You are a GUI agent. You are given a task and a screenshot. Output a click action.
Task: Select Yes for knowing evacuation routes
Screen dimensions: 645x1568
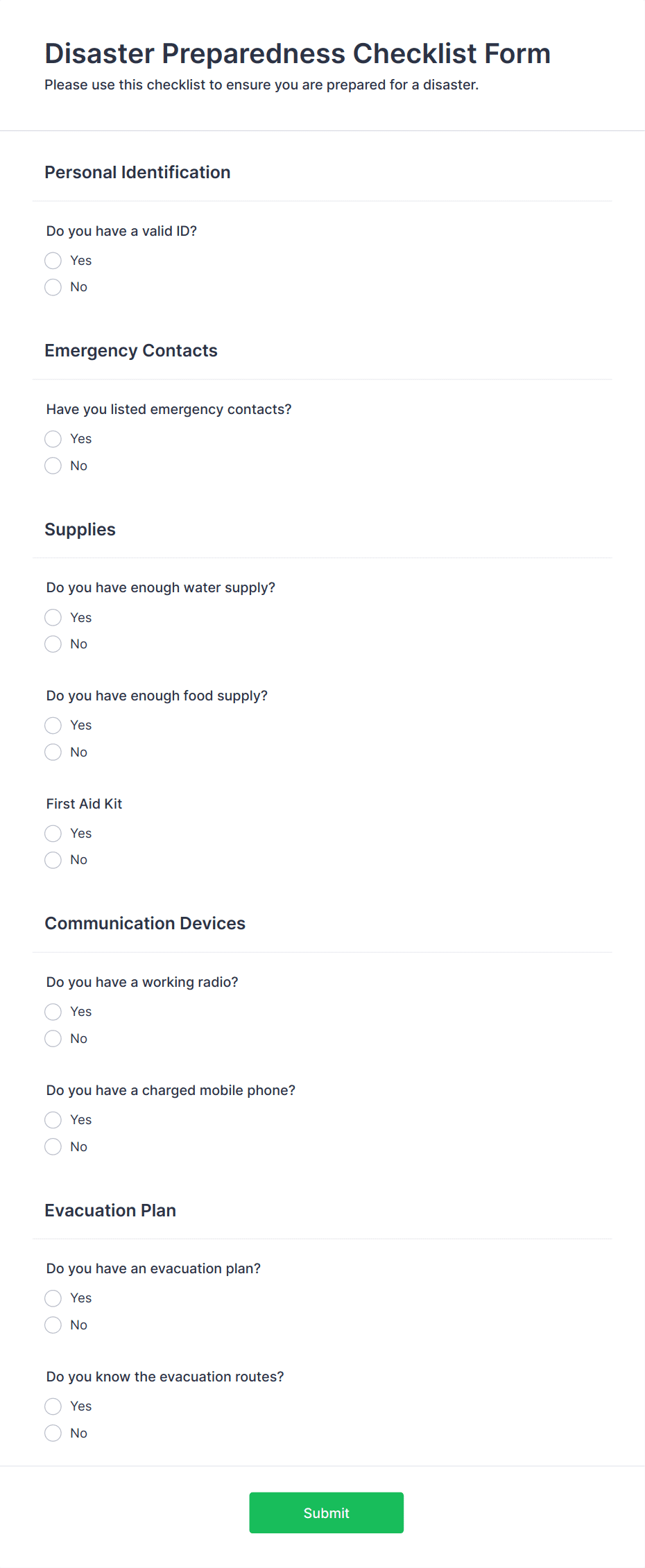pyautogui.click(x=53, y=1406)
